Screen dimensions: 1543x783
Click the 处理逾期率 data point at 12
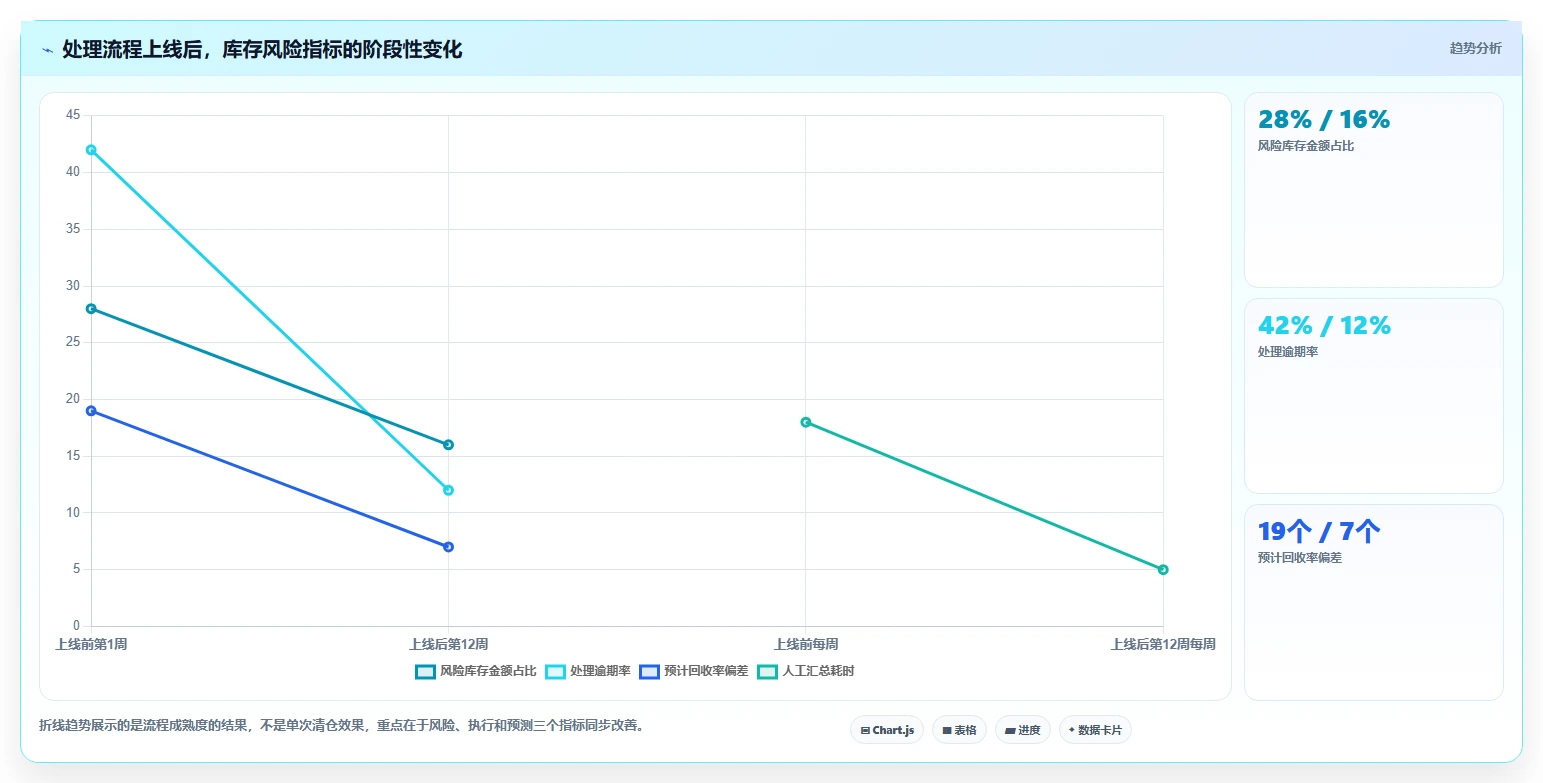[x=448, y=490]
